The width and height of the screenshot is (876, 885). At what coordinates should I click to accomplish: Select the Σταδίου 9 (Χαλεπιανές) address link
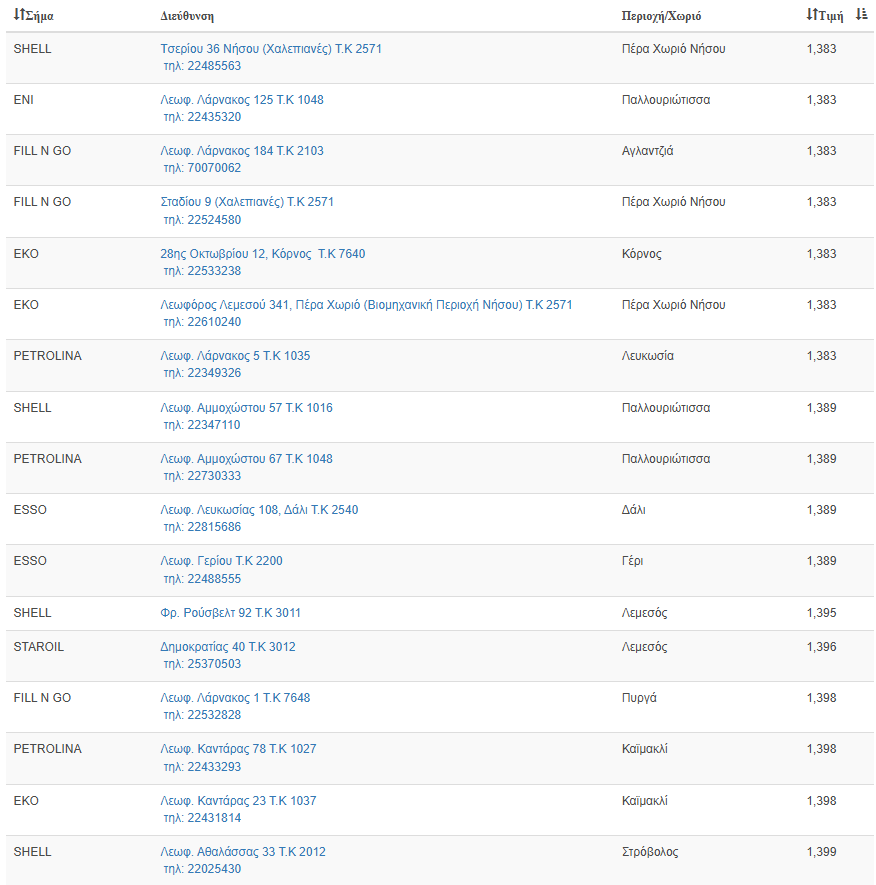[247, 202]
